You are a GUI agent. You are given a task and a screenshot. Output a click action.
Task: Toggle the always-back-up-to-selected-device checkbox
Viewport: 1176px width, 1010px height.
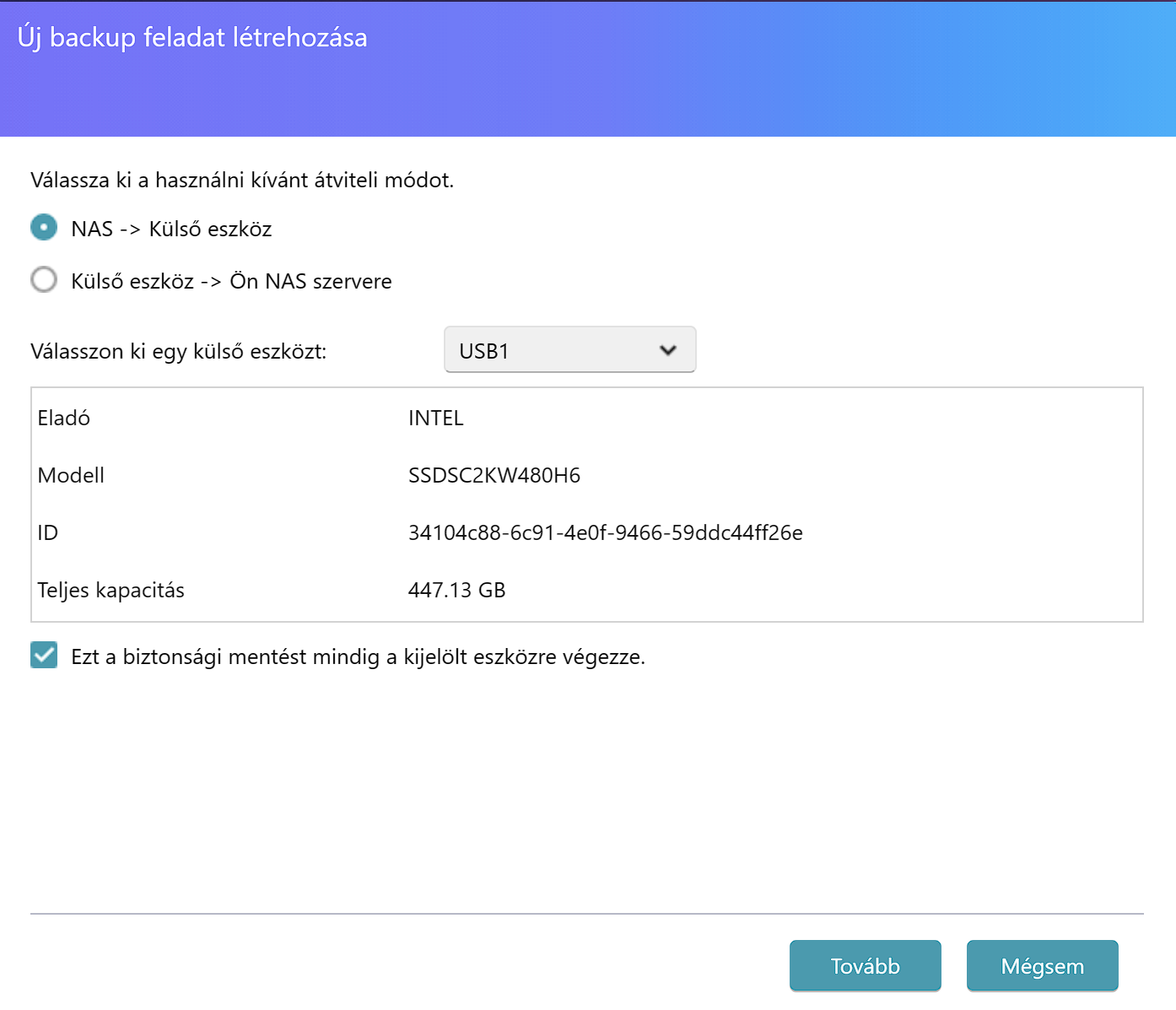click(44, 655)
